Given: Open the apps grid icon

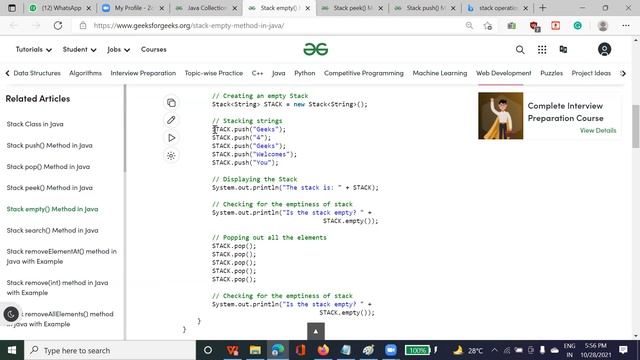Looking at the screenshot, I should pos(542,50).
